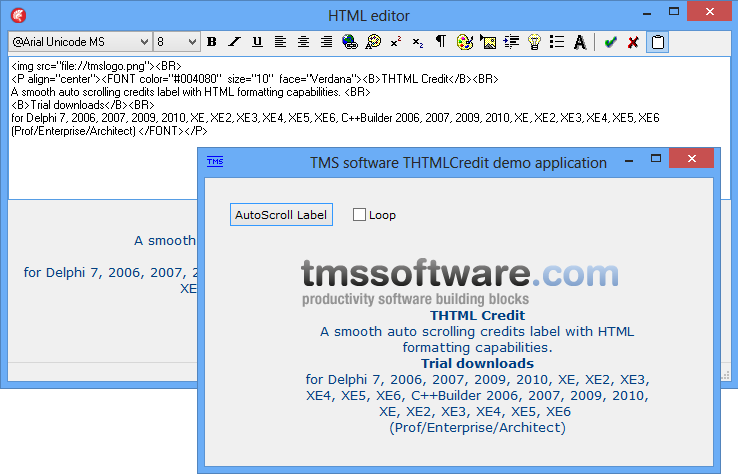This screenshot has width=739, height=475.
Task: Insert paragraph mark (pilcrow) tag
Action: pos(441,42)
